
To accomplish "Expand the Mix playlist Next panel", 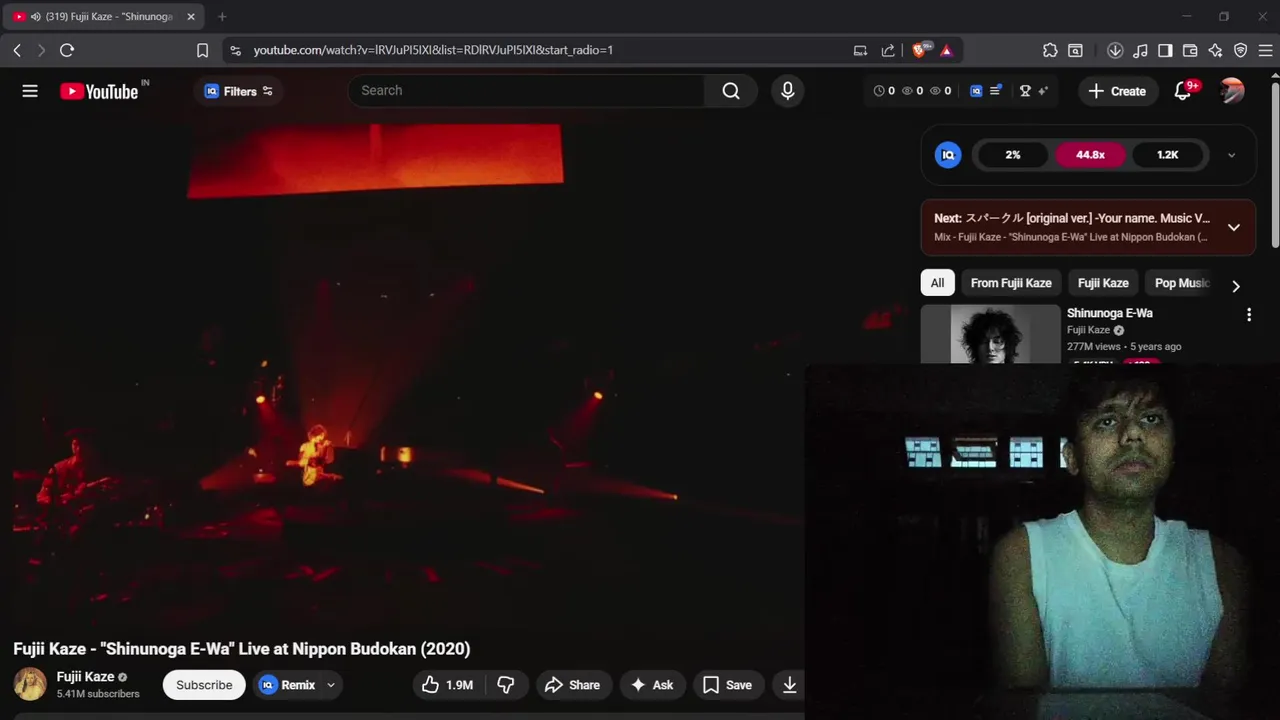I will tap(1234, 227).
